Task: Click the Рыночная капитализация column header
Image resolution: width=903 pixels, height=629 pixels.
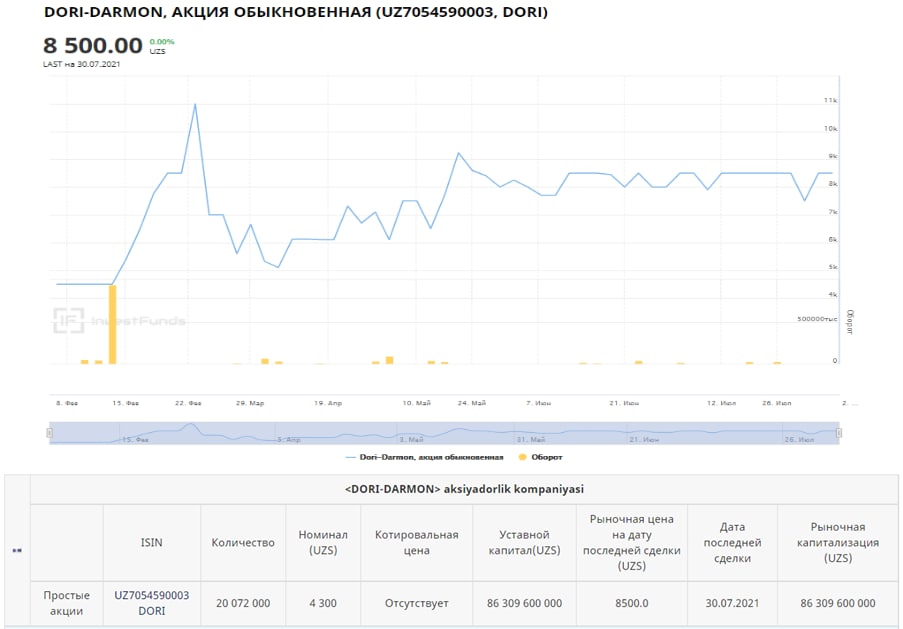Action: (838, 543)
